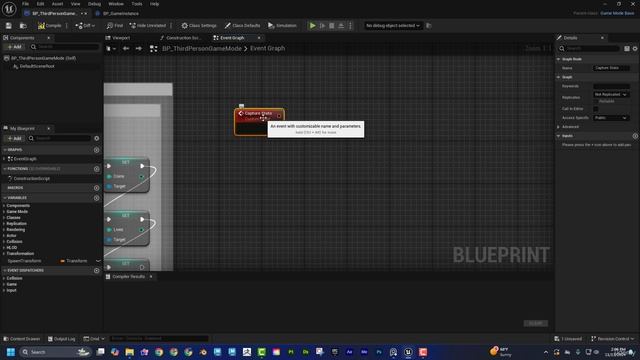Open the Edit menu

click(40, 4)
